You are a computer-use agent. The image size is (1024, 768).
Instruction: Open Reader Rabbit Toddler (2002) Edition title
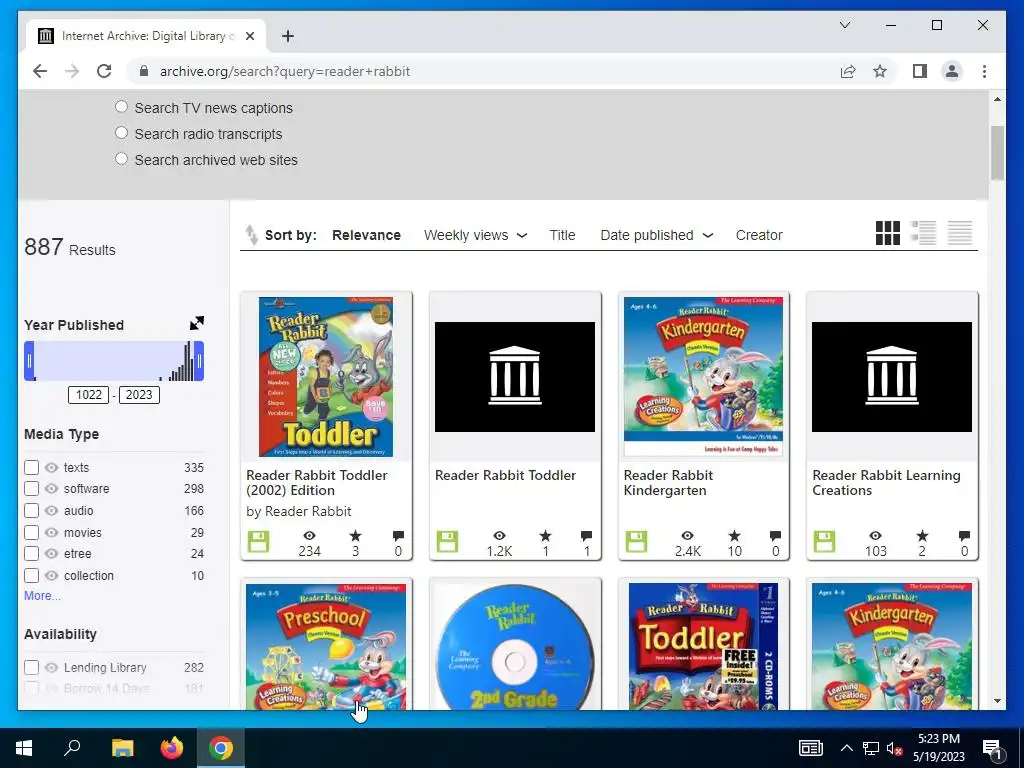pos(317,483)
